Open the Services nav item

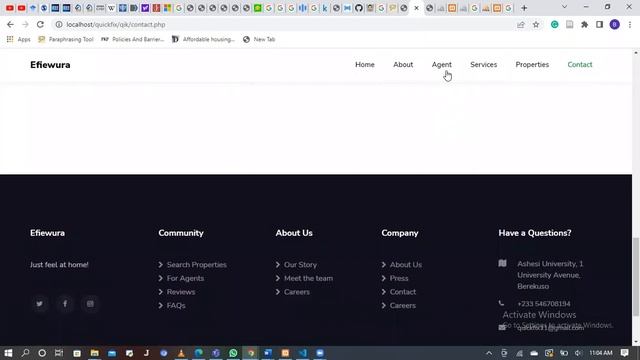pyautogui.click(x=483, y=64)
